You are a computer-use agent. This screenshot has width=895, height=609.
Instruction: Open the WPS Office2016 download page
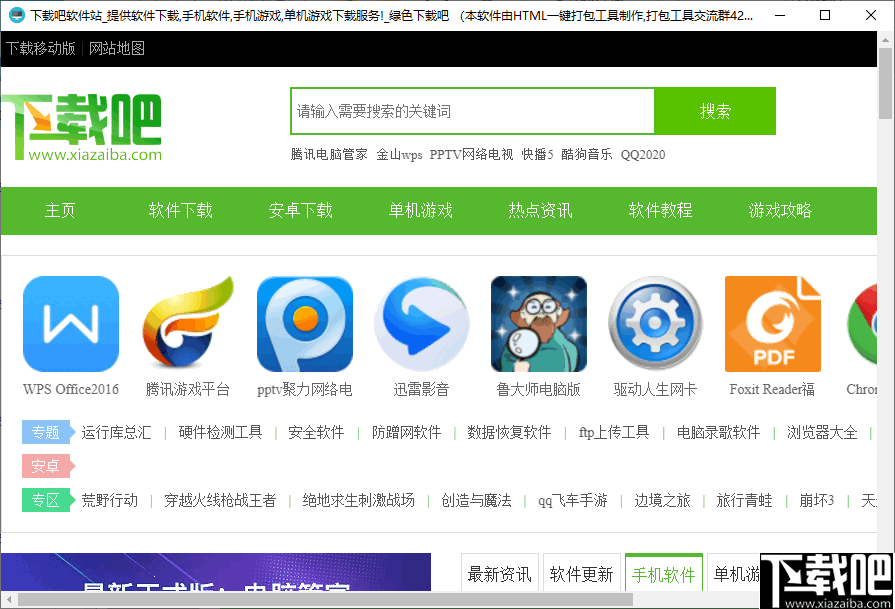[70, 323]
